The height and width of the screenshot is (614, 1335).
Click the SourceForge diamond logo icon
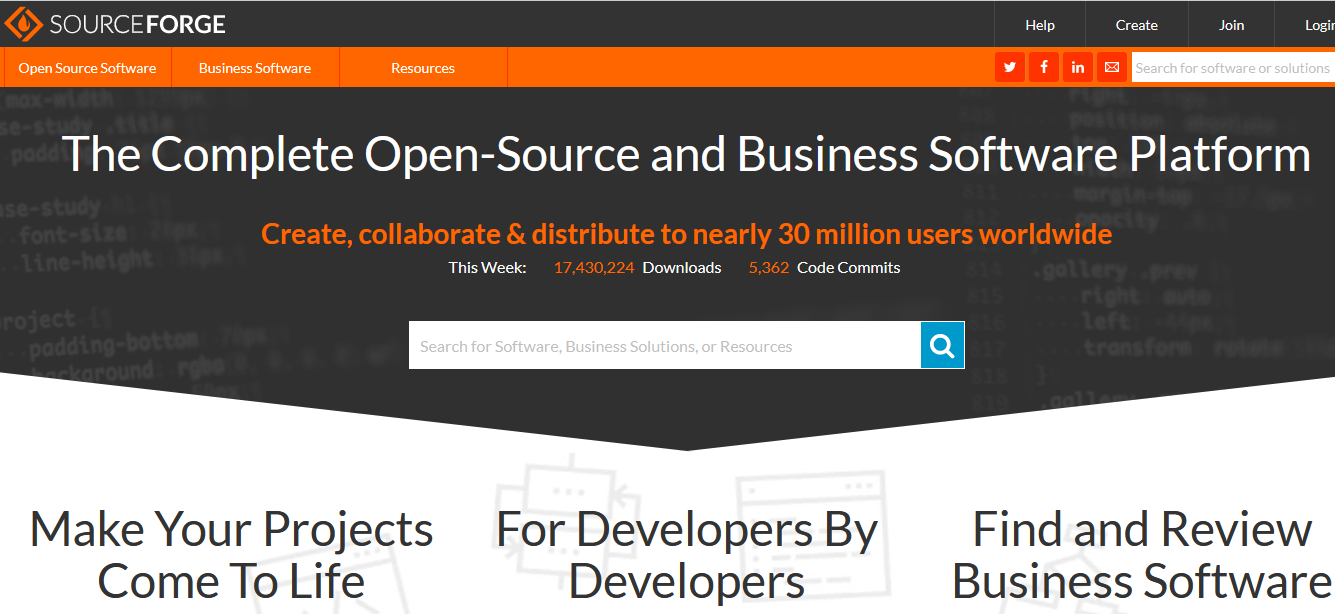(23, 24)
